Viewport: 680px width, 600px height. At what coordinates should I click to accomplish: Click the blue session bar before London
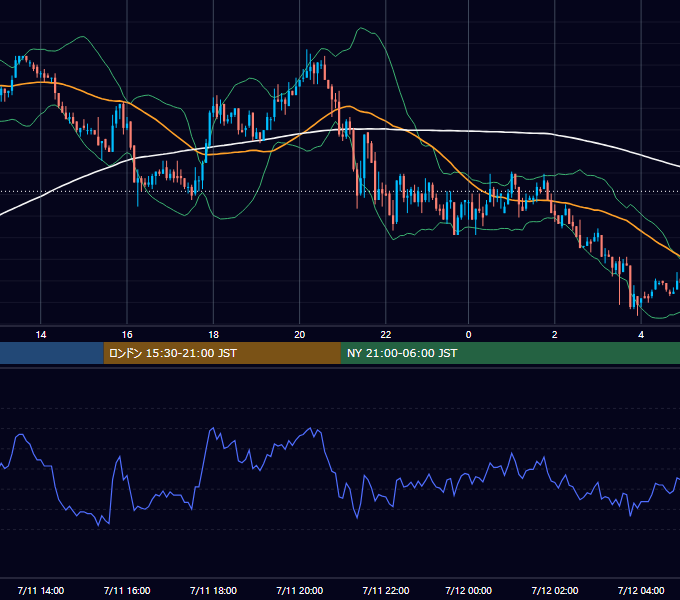click(x=52, y=353)
